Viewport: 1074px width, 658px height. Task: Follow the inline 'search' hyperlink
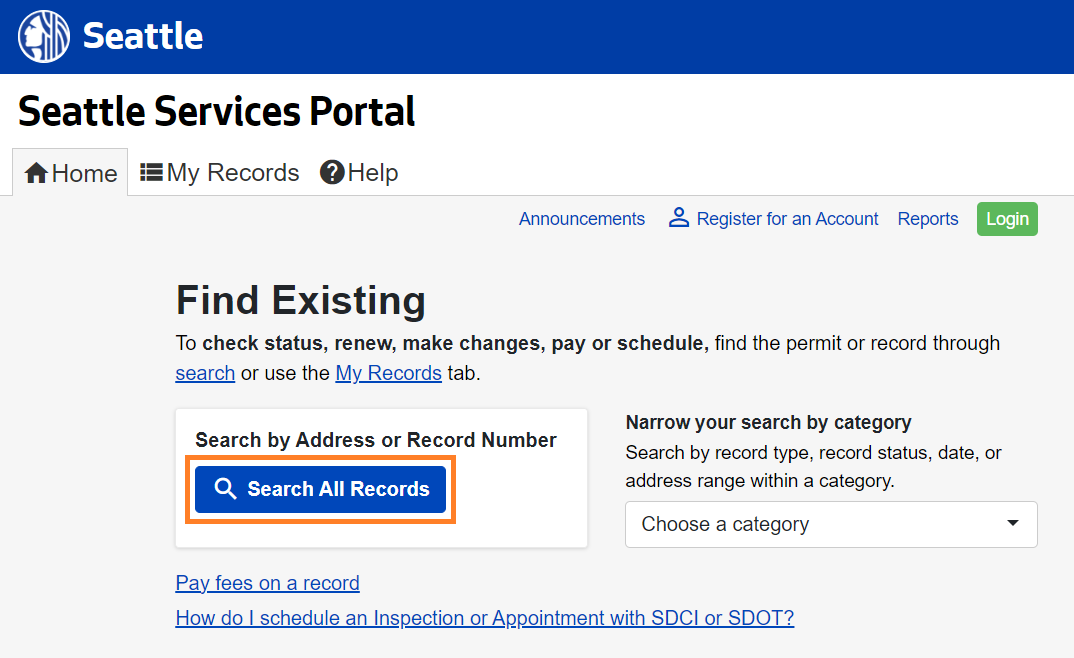point(205,373)
